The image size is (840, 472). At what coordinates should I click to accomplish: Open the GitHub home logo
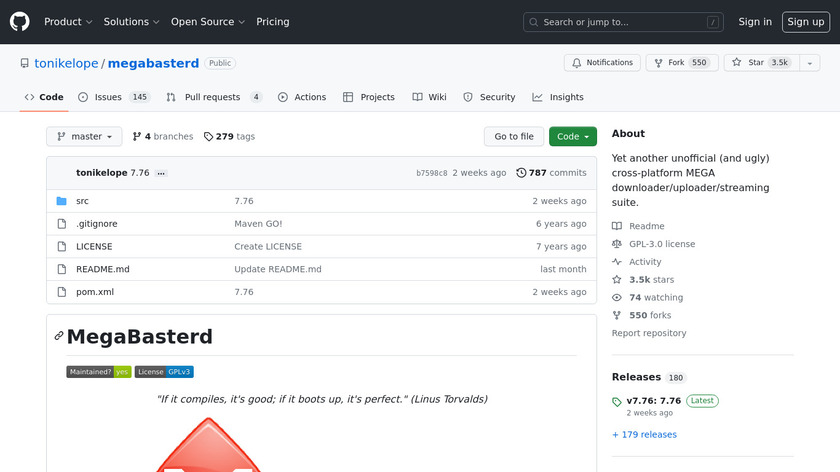(x=20, y=22)
